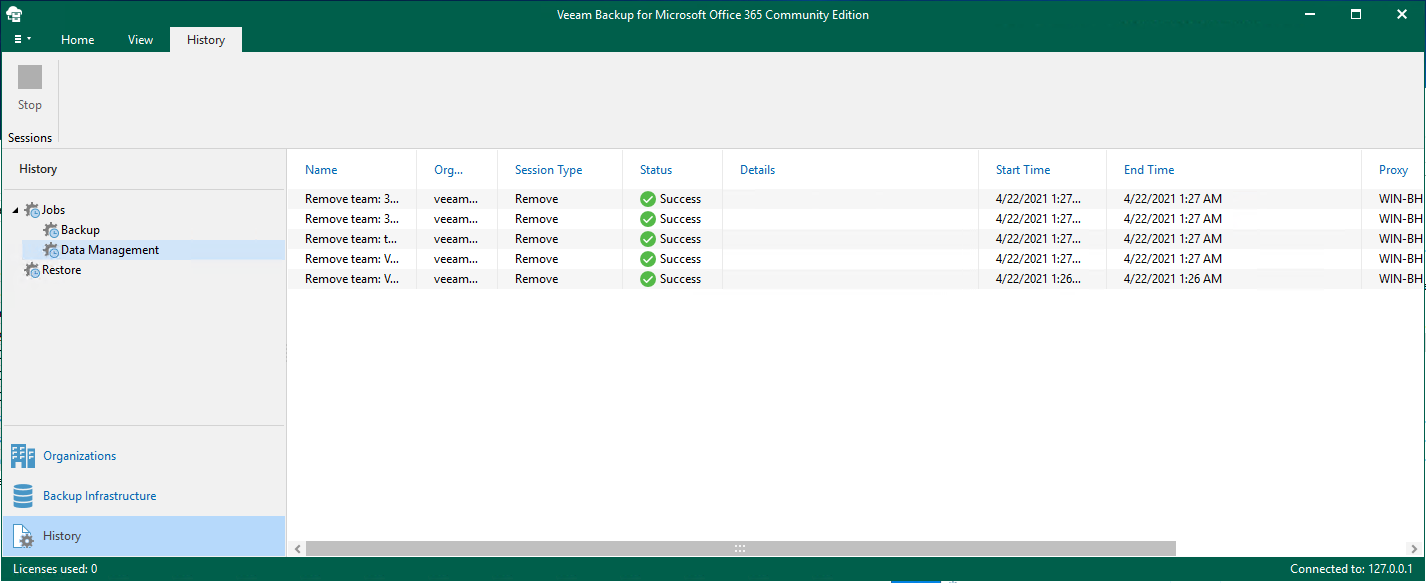The height and width of the screenshot is (583, 1426).
Task: Click the Backup Infrastructure database icon
Action: coord(22,496)
